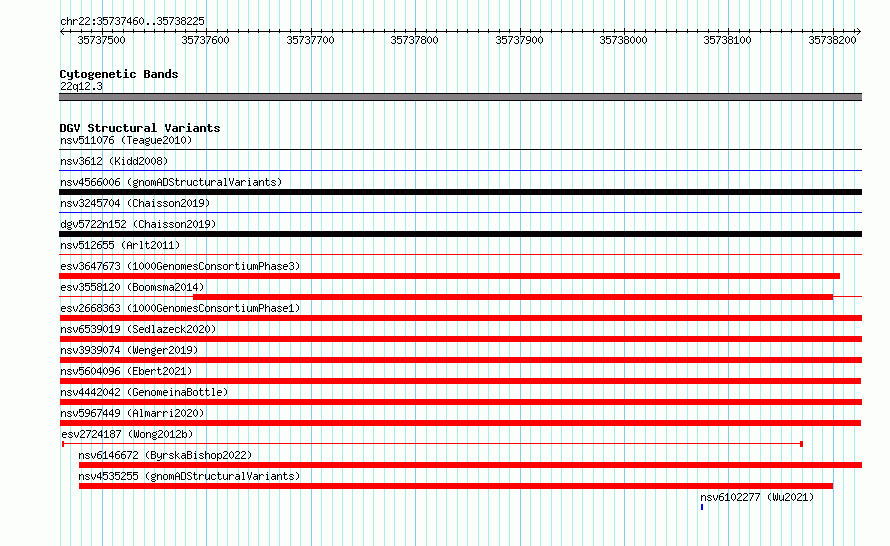Click the red bar under nsv4535255

pyautogui.click(x=456, y=486)
